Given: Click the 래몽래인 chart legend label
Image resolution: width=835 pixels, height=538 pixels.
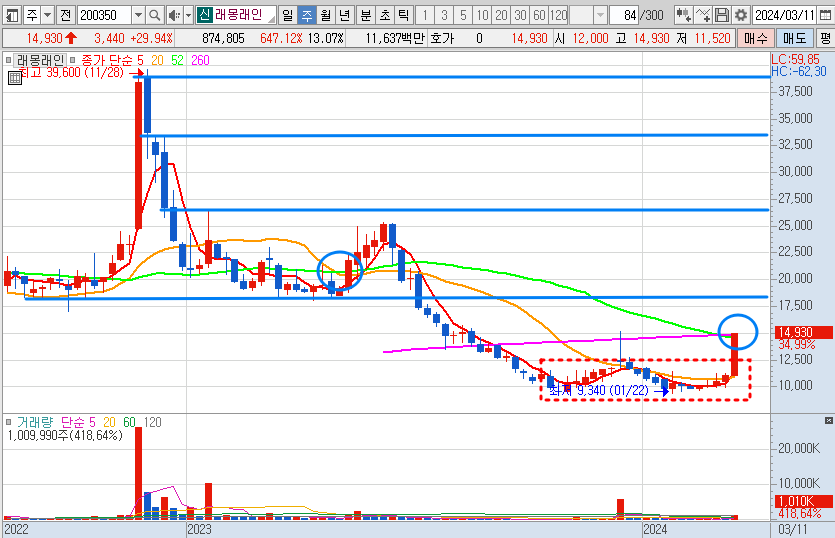Looking at the screenshot, I should (40, 60).
